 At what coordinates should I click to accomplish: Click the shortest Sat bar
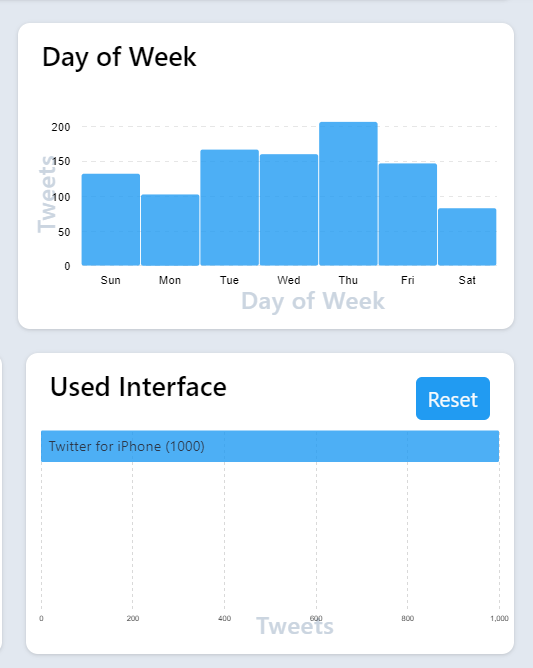point(467,237)
